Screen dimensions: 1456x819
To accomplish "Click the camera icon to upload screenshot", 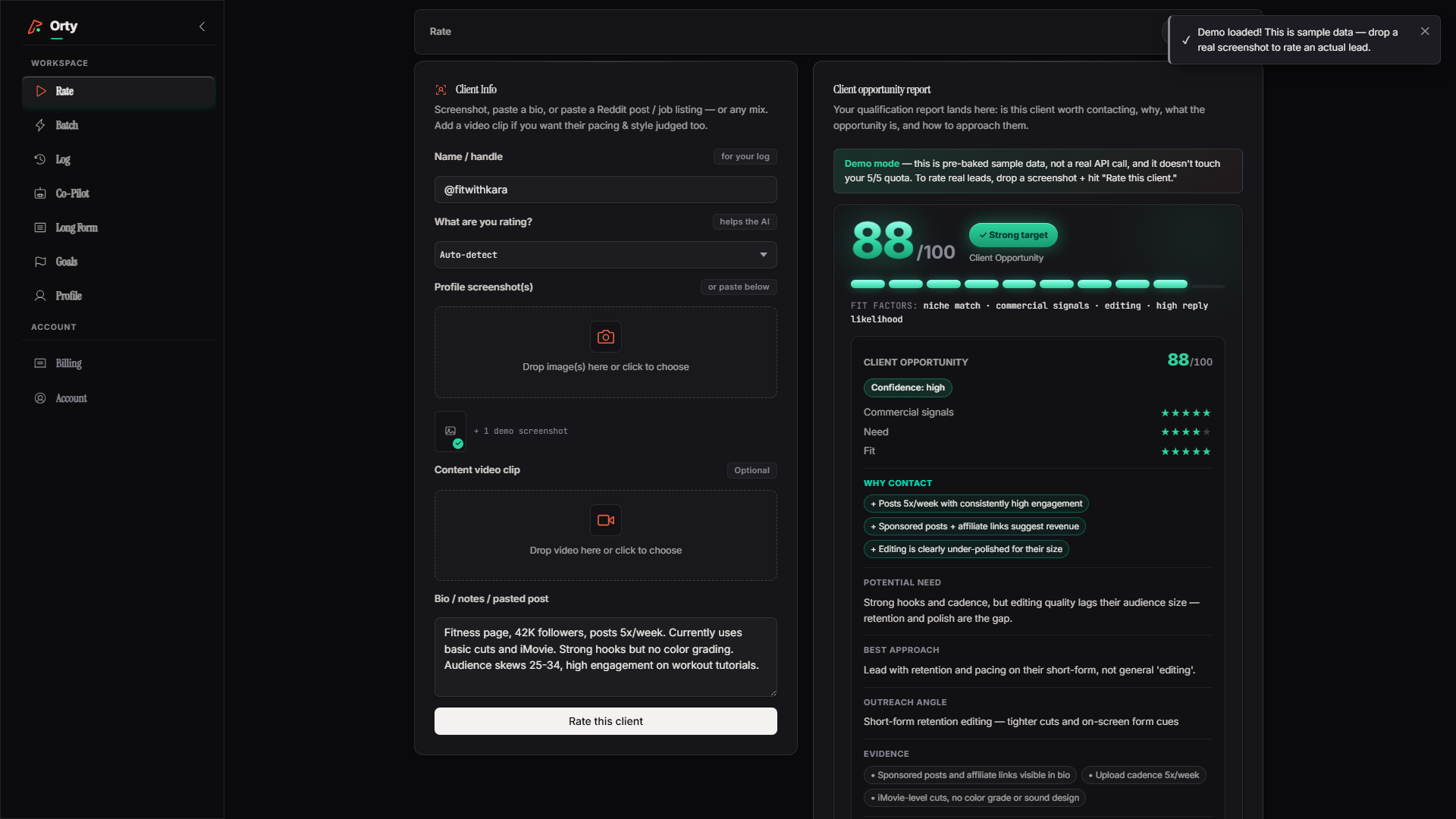I will pos(606,337).
